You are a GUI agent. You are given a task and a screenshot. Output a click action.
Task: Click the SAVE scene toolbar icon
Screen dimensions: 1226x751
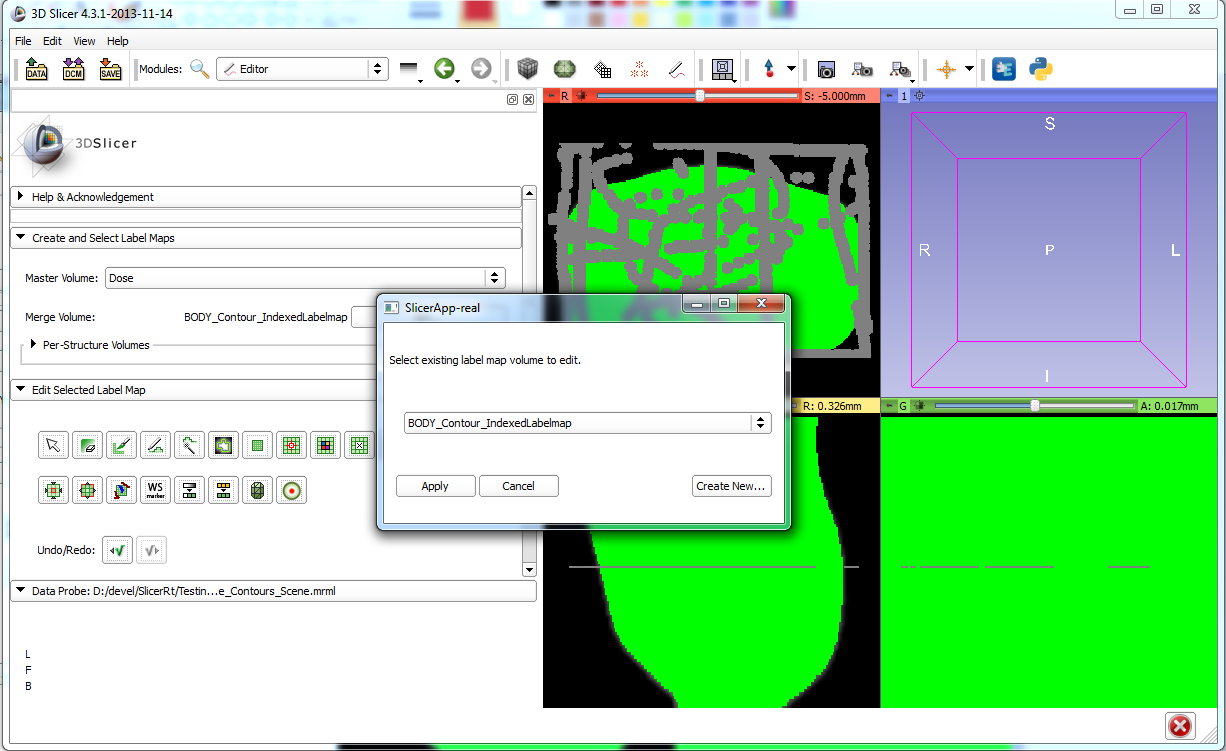pyautogui.click(x=110, y=69)
